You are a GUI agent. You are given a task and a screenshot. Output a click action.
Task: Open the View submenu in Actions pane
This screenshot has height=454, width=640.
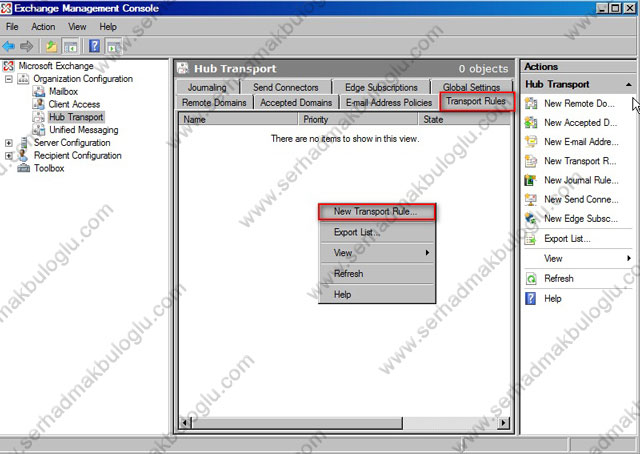coord(578,258)
